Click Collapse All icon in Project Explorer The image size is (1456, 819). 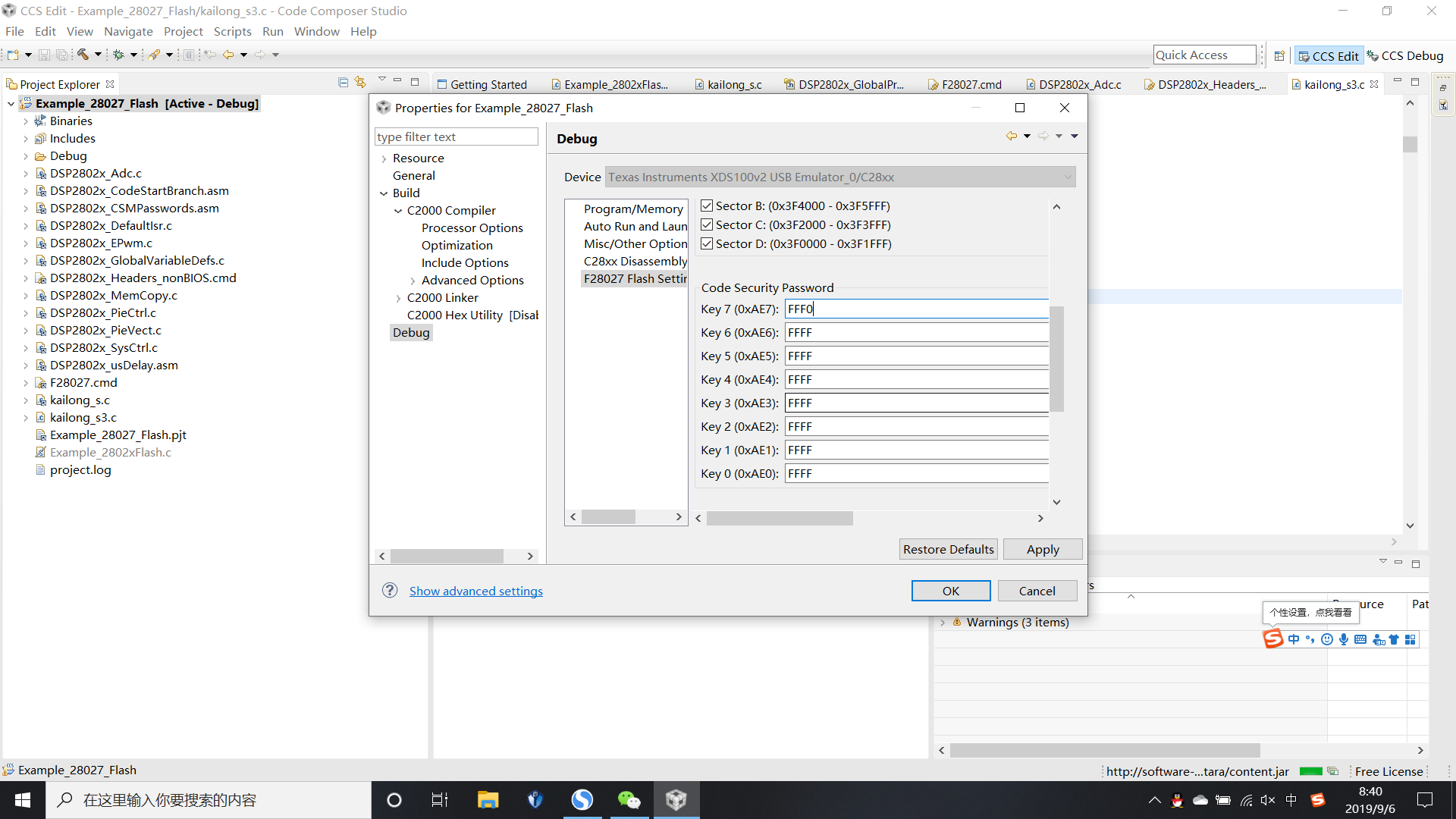tap(343, 83)
